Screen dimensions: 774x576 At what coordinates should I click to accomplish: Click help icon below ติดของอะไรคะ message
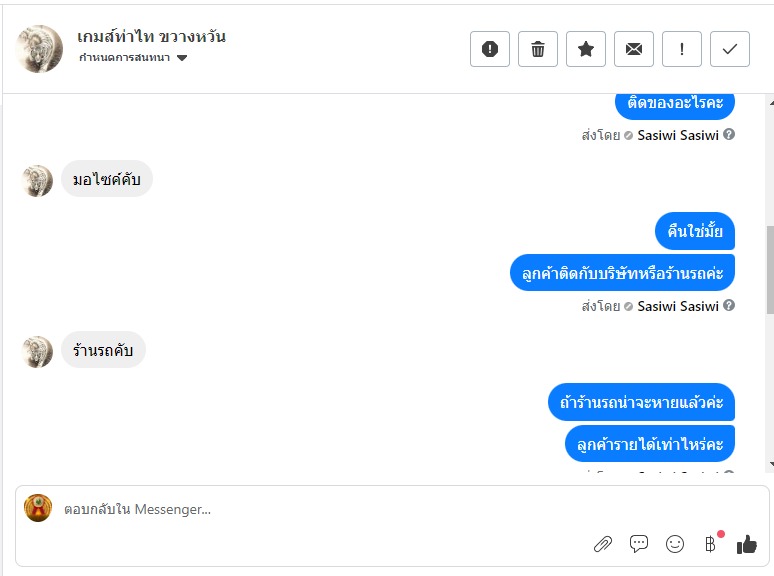(x=729, y=135)
